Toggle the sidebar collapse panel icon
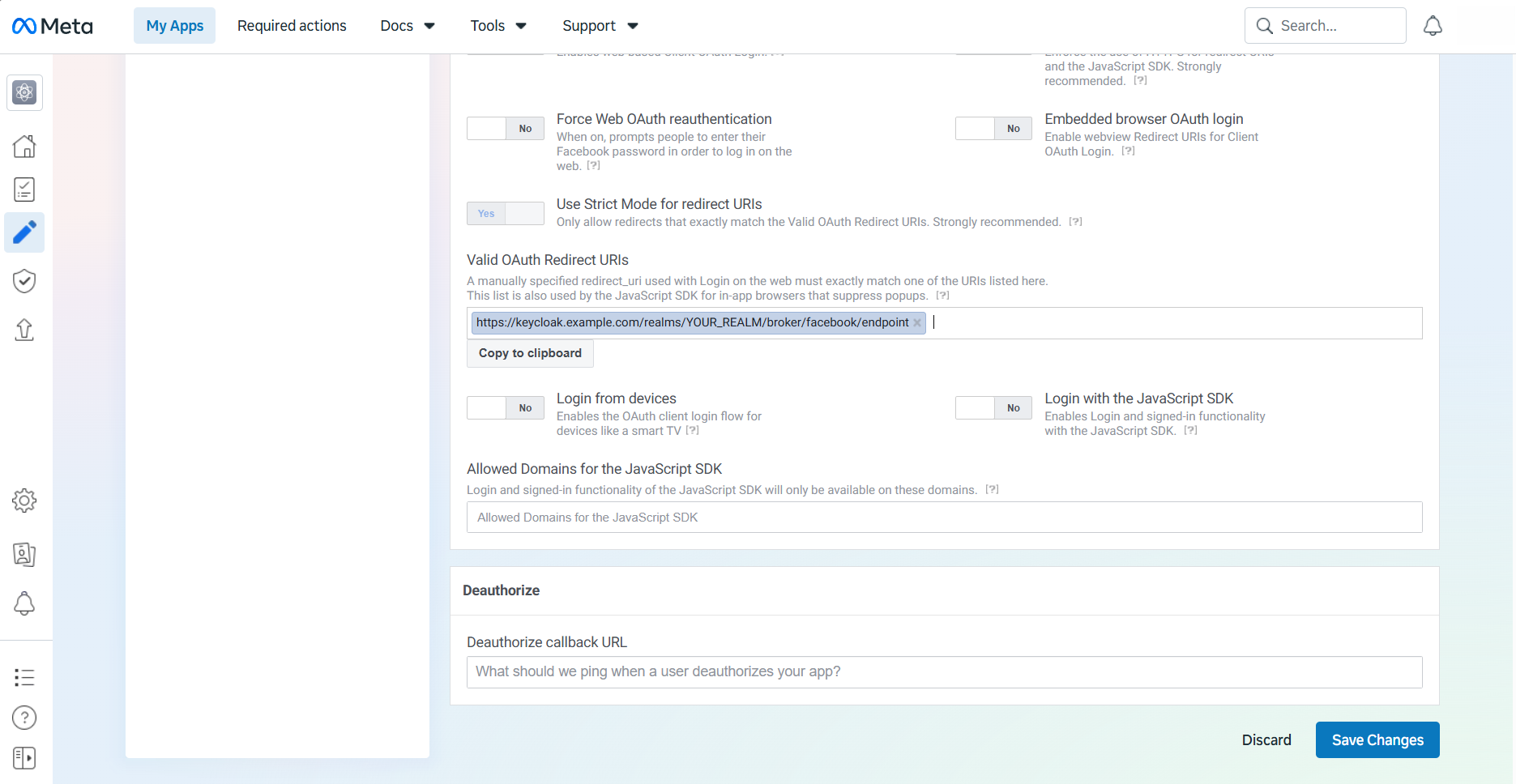Viewport: 1516px width, 784px height. (24, 758)
